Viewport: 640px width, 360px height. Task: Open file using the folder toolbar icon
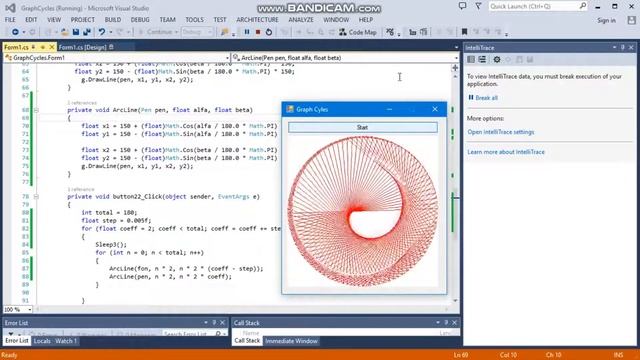point(65,32)
